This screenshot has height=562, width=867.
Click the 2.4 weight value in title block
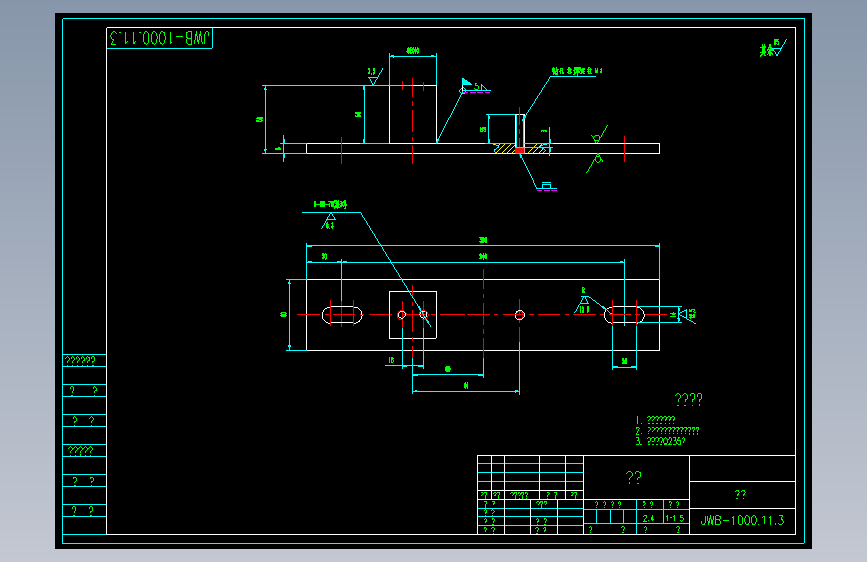pyautogui.click(x=649, y=518)
